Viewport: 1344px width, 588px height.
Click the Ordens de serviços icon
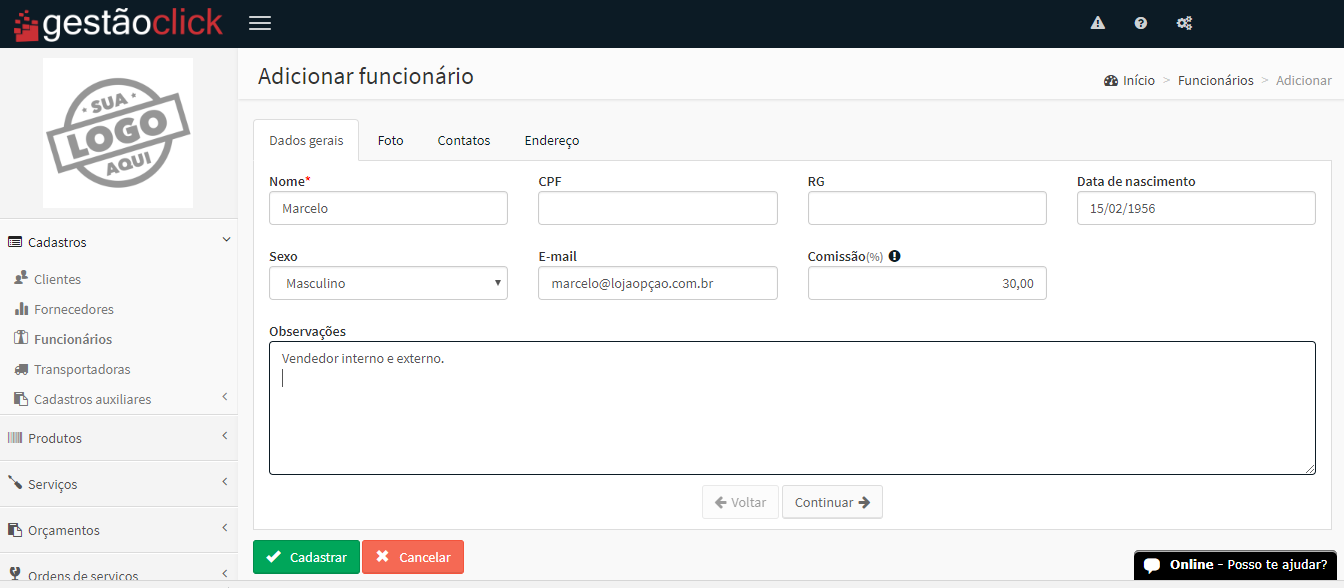[x=15, y=575]
